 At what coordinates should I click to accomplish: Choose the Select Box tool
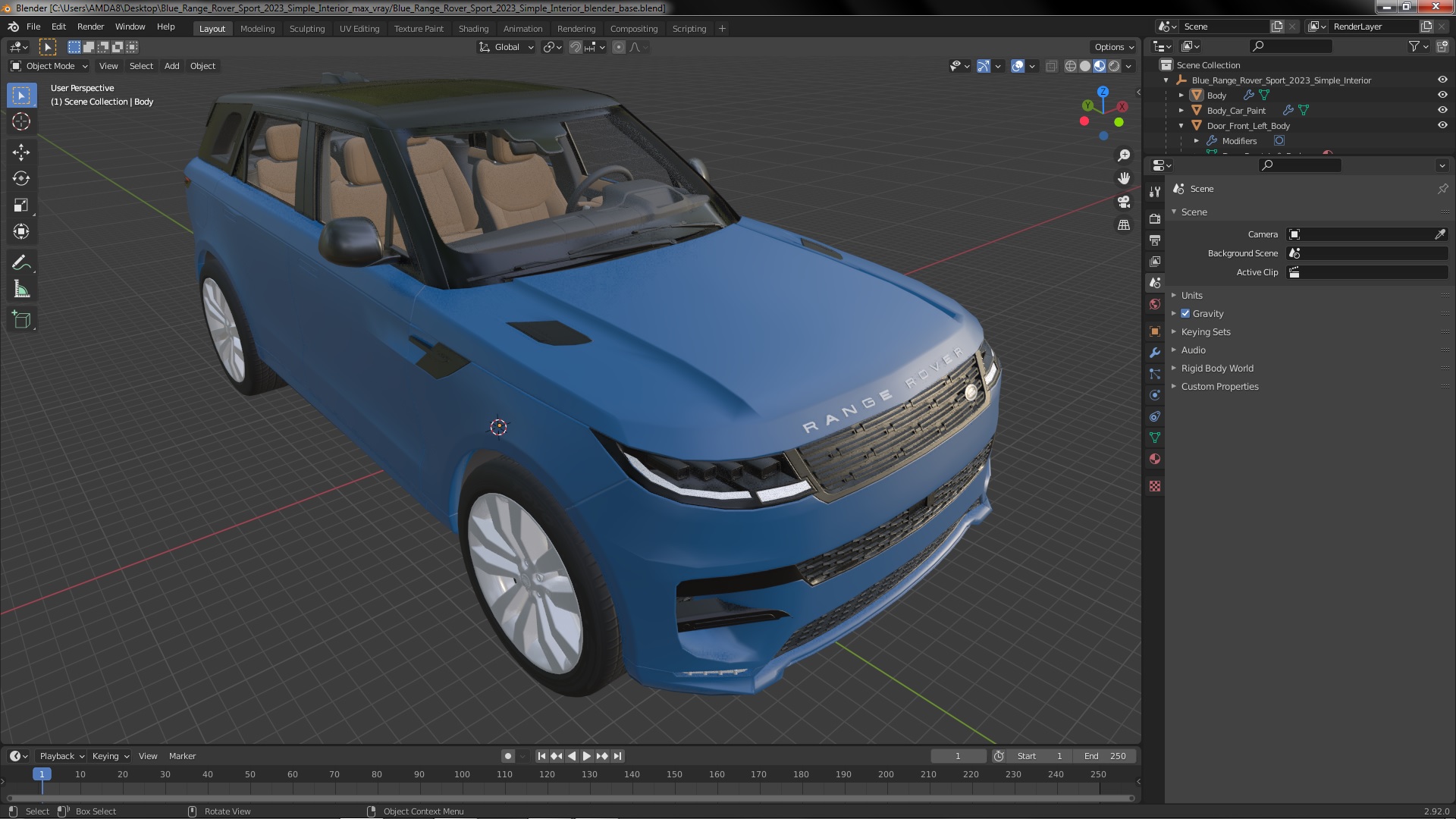(x=21, y=96)
